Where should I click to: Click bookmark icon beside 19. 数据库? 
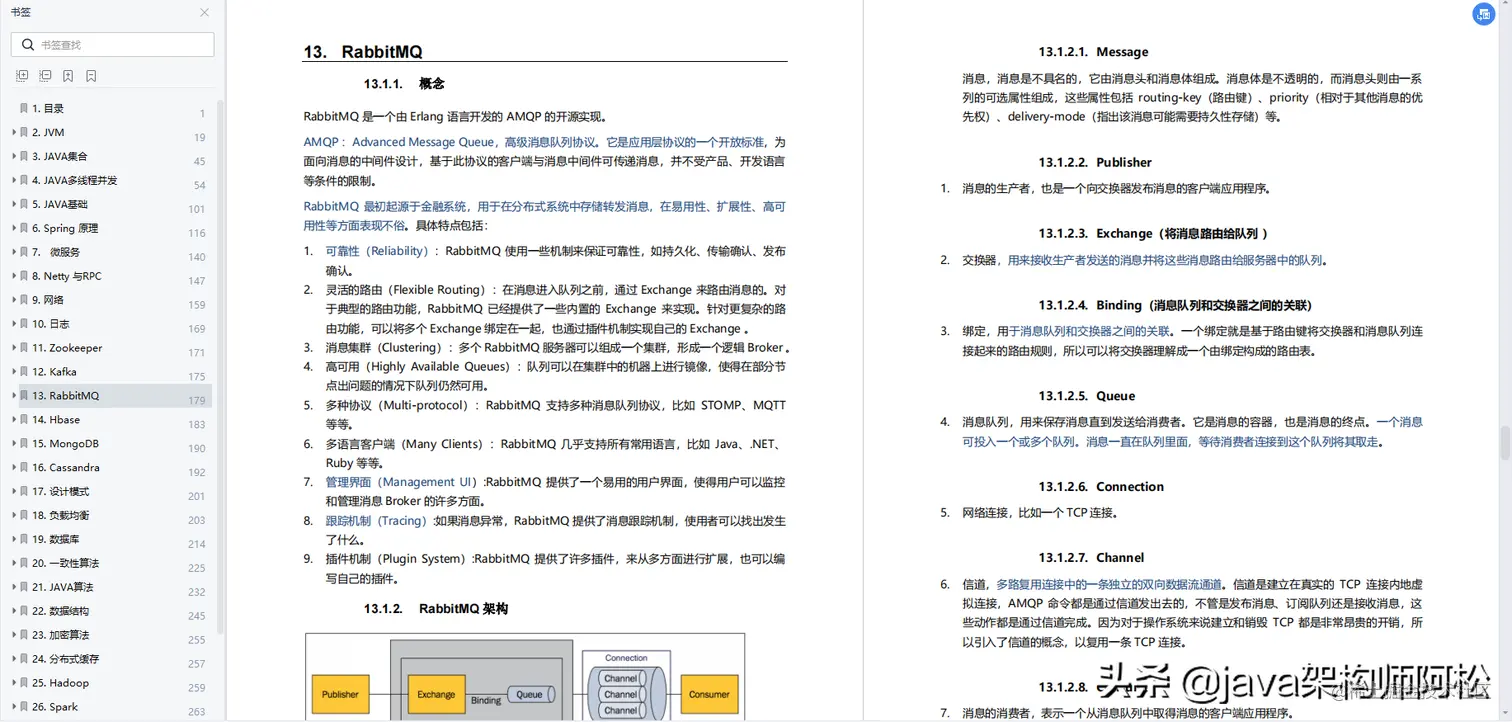[x=24, y=539]
